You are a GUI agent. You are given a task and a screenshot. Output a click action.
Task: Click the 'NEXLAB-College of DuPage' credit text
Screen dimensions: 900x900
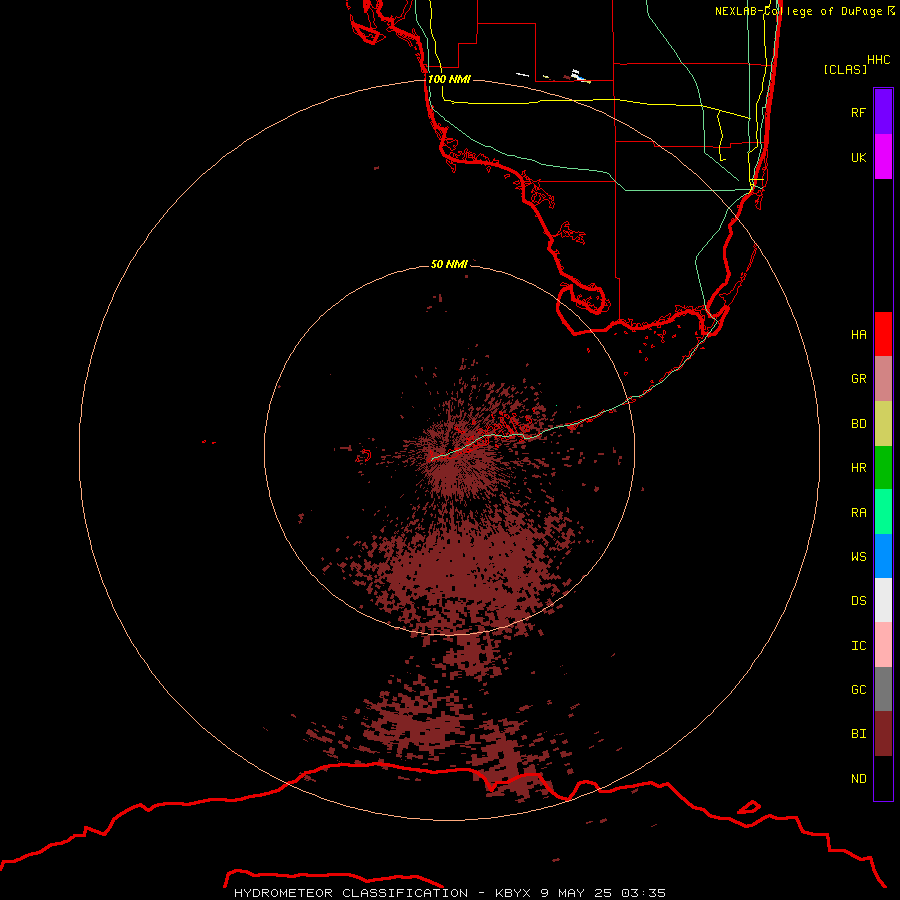798,11
